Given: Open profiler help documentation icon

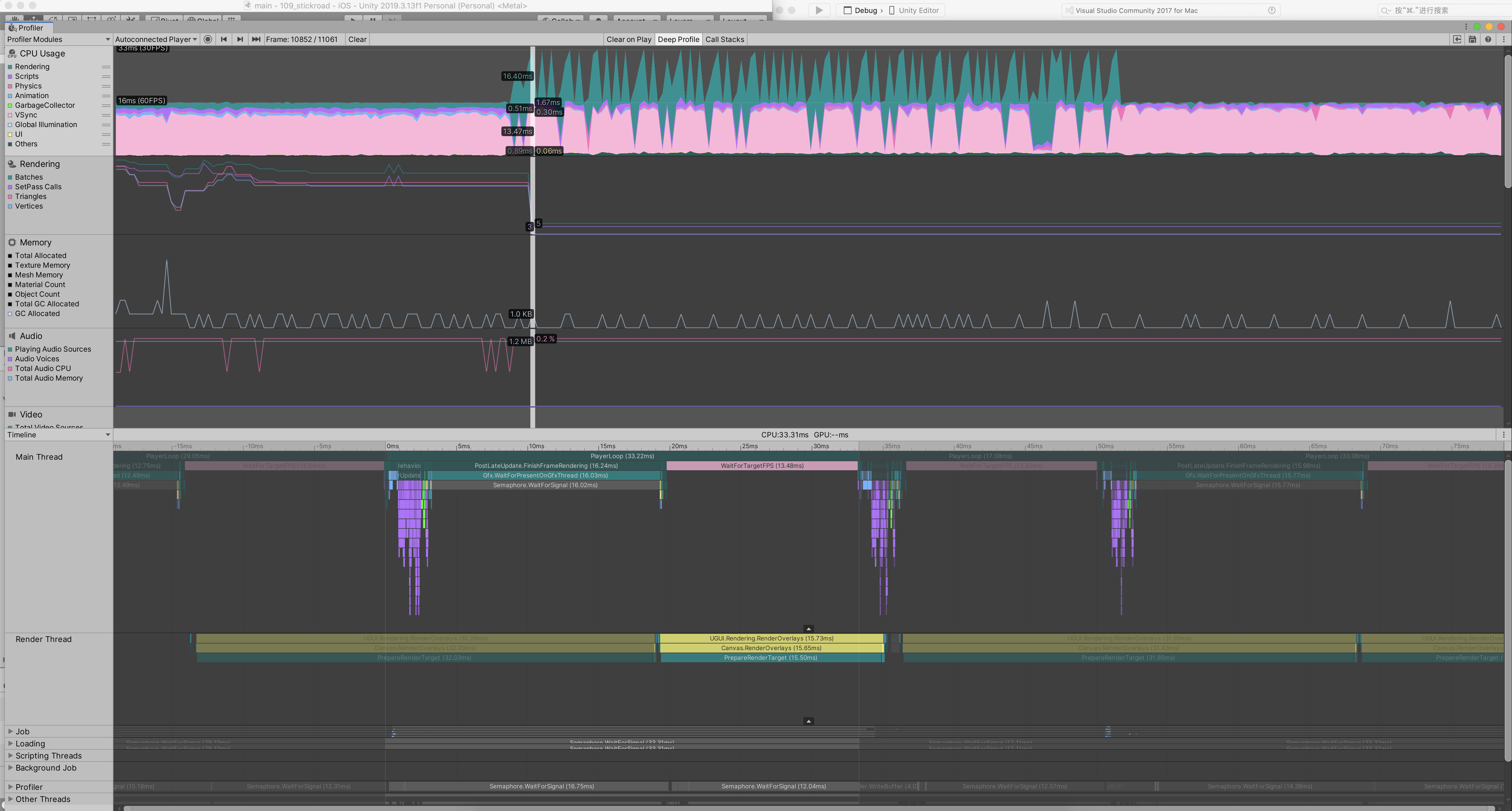Looking at the screenshot, I should click(x=1488, y=39).
